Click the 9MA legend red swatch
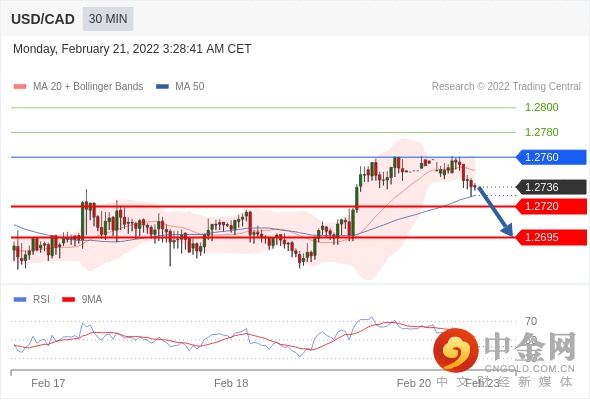This screenshot has height=400, width=590. 68,300
